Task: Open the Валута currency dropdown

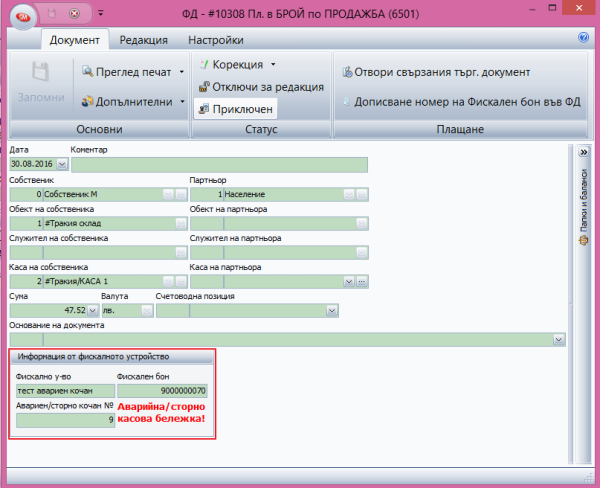Action: [147, 311]
